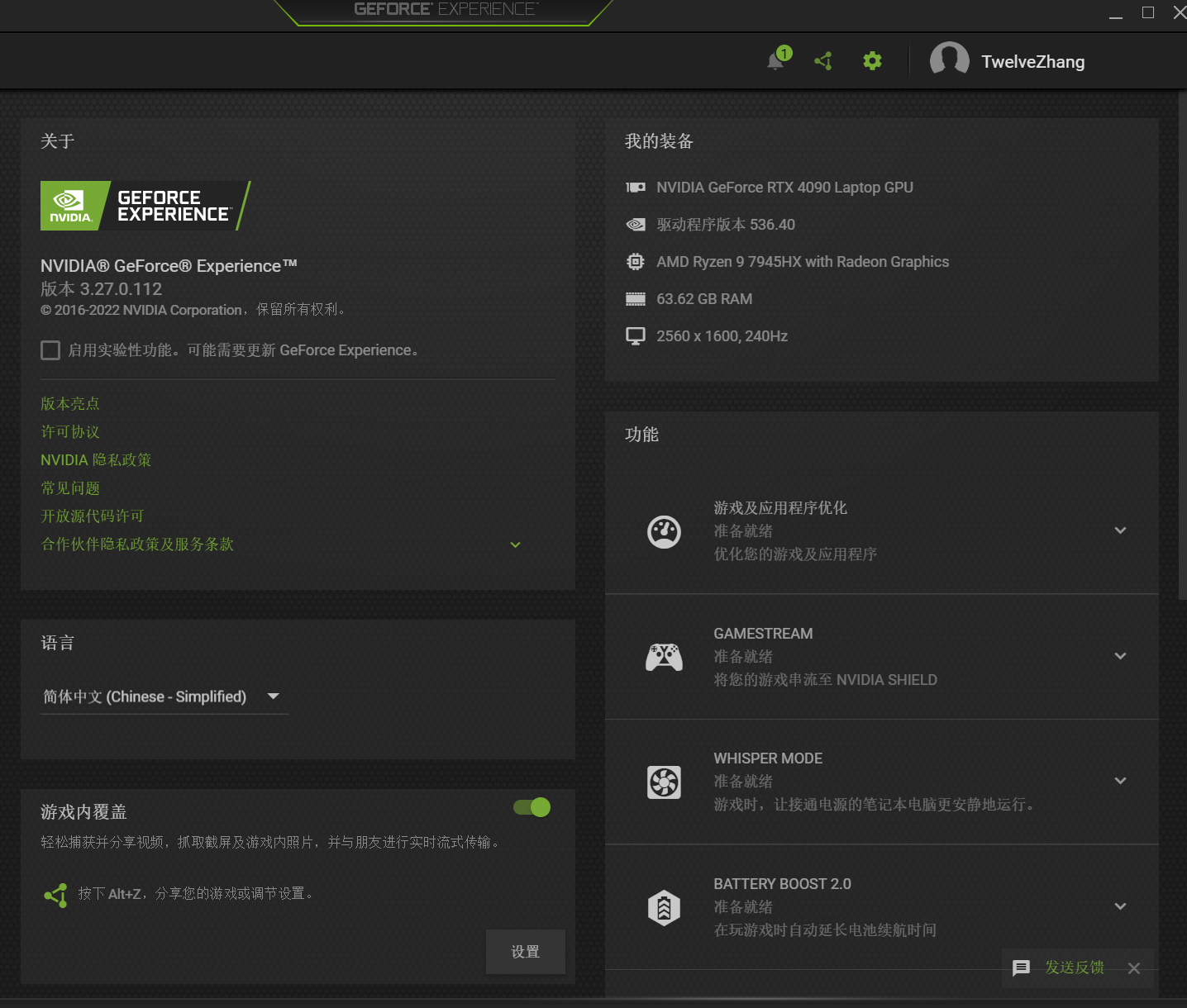1187x1008 pixels.
Task: Open the 版本亮点 release highlights link
Action: click(70, 403)
